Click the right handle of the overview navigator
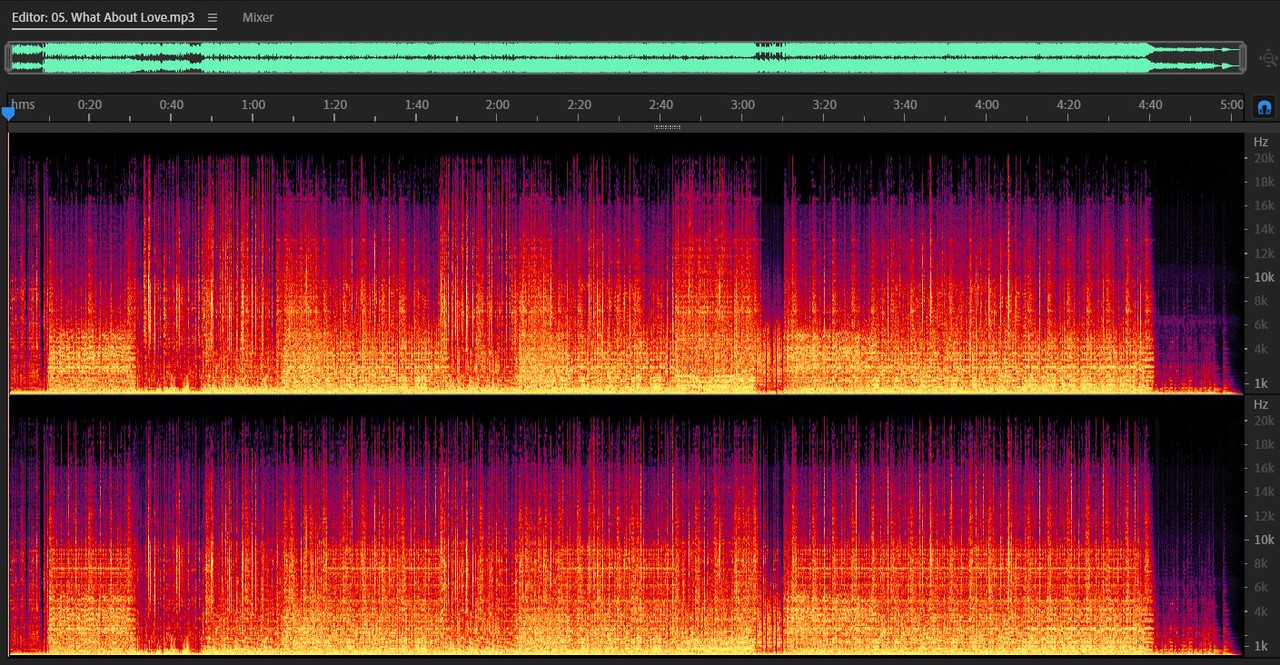Screen dimensions: 1280x665 point(1242,58)
